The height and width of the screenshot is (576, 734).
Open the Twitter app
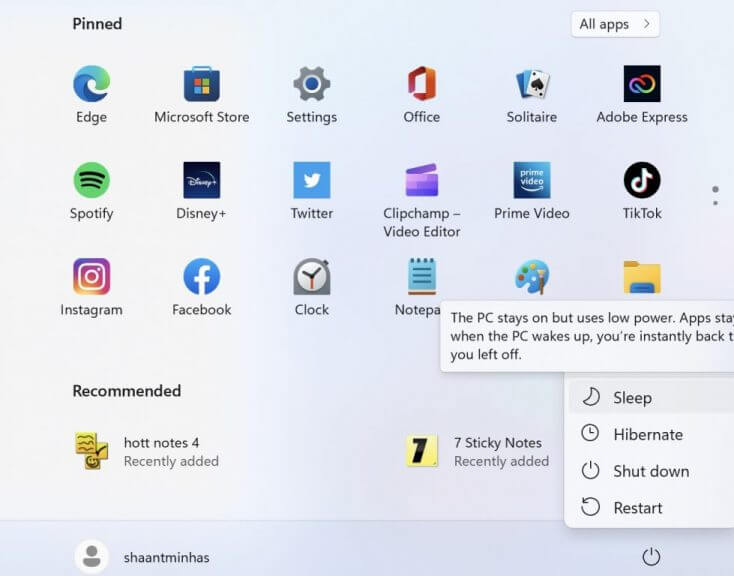click(x=312, y=191)
